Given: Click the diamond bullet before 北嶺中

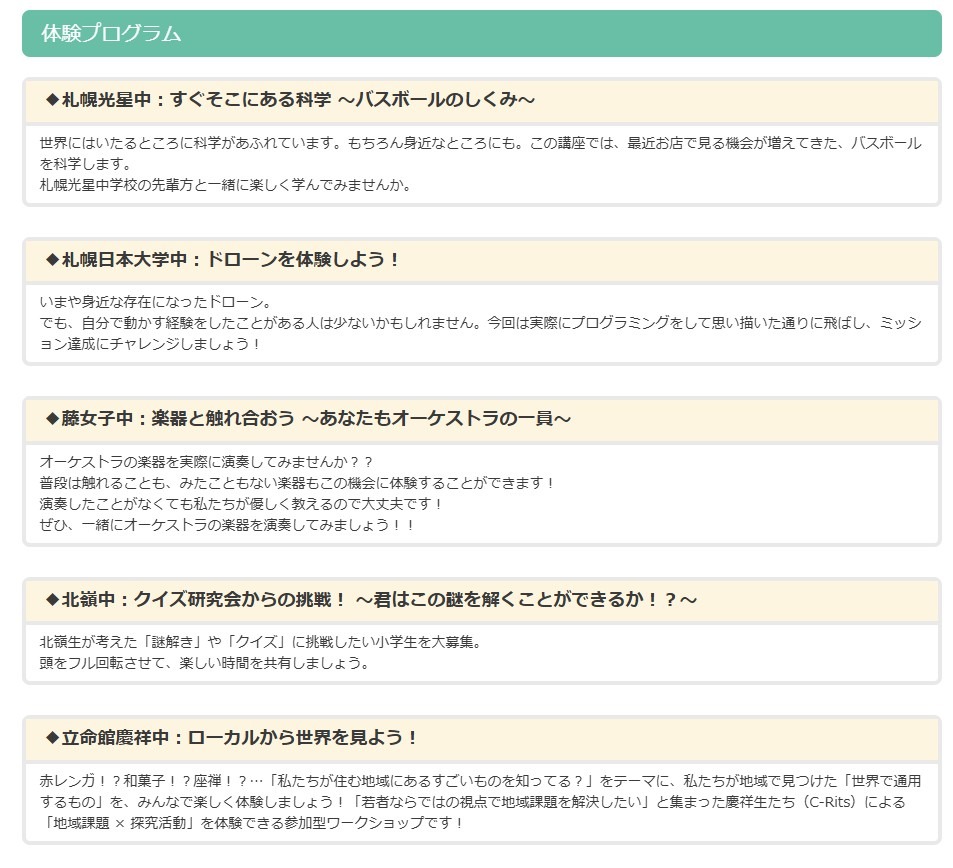Looking at the screenshot, I should click(x=52, y=600).
